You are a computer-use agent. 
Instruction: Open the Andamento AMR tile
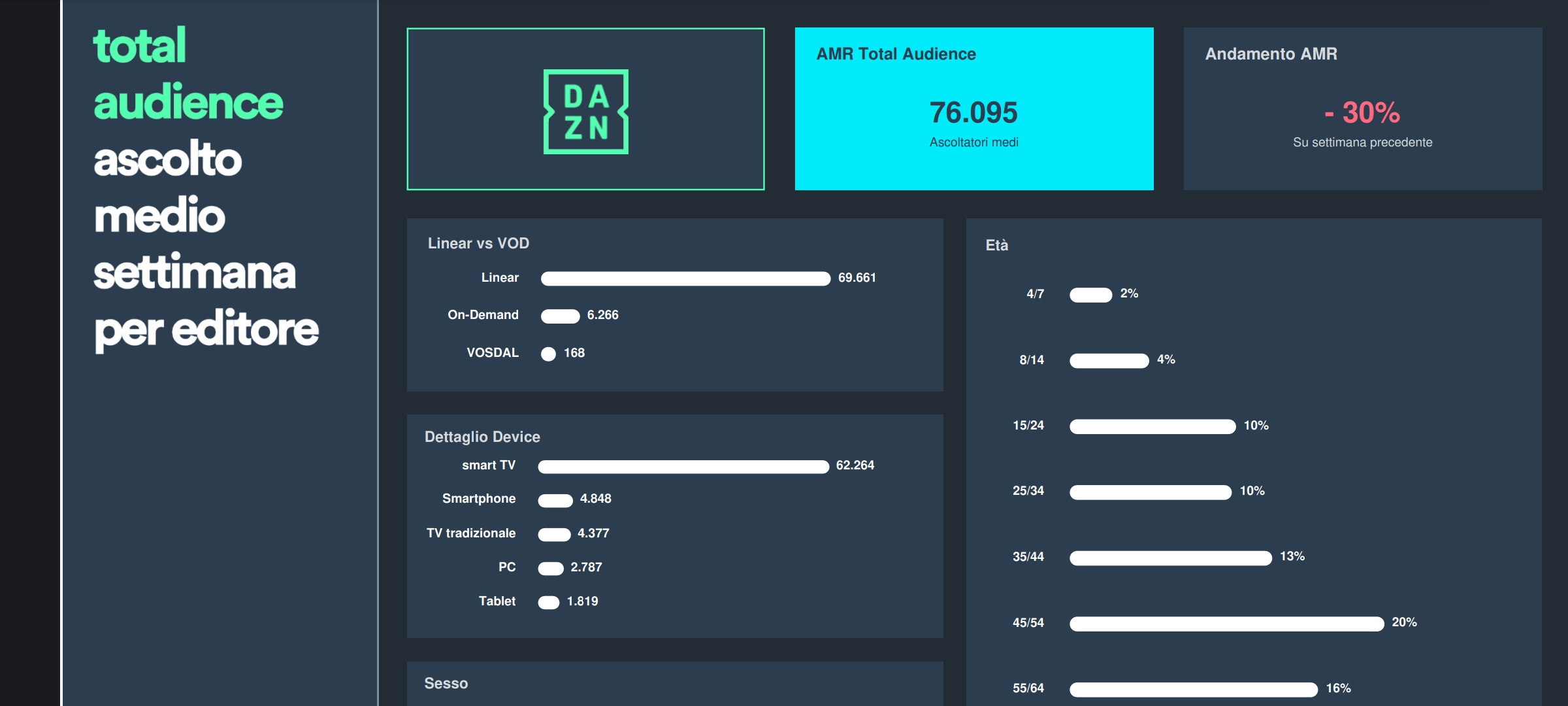(1363, 109)
